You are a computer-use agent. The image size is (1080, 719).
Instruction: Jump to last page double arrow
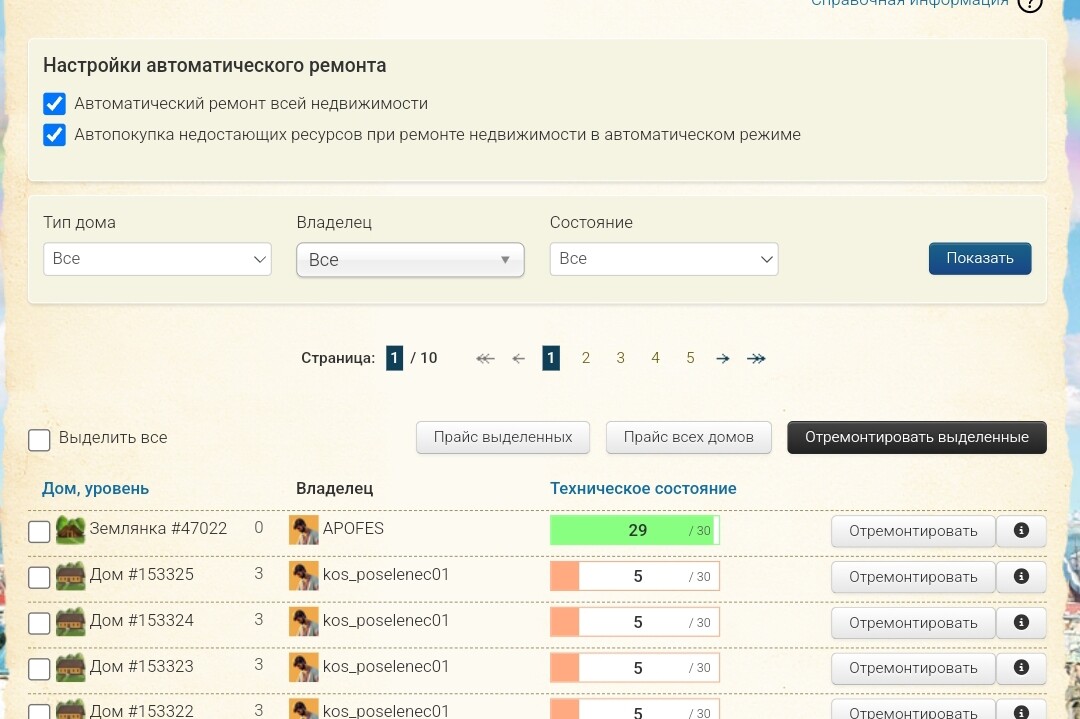click(757, 359)
